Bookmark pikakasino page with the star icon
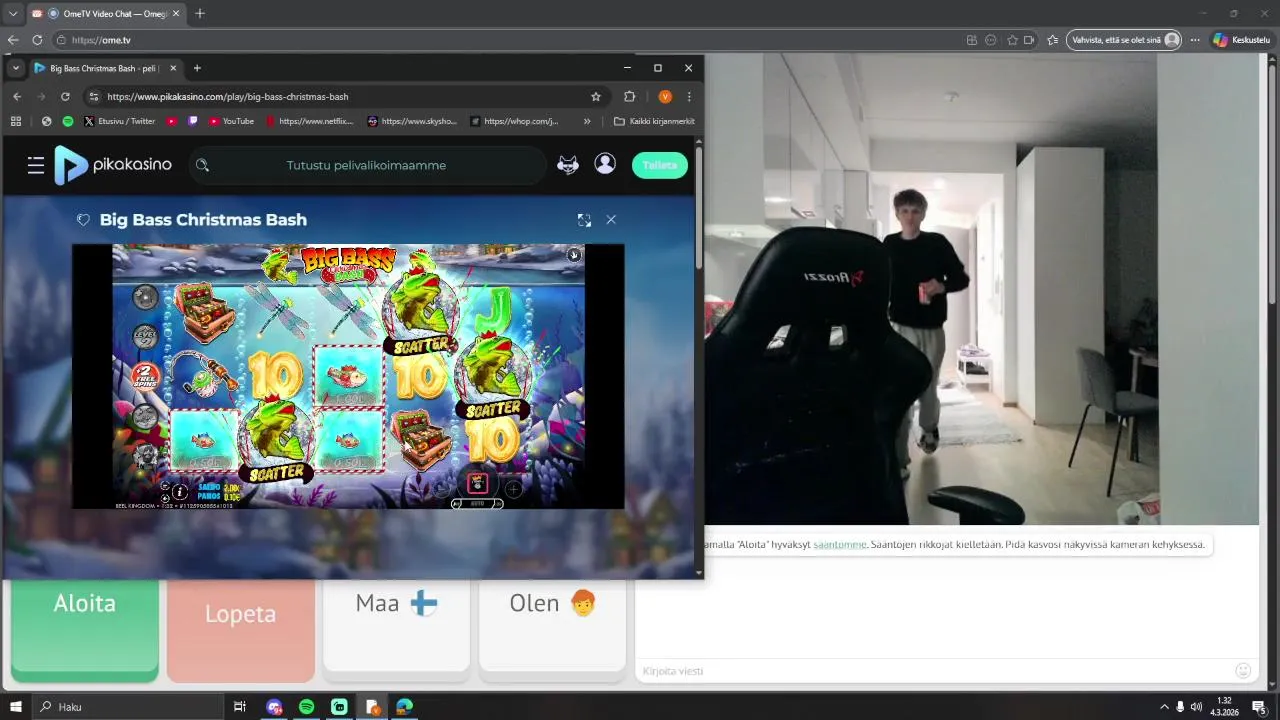This screenshot has width=1280, height=720. [596, 97]
